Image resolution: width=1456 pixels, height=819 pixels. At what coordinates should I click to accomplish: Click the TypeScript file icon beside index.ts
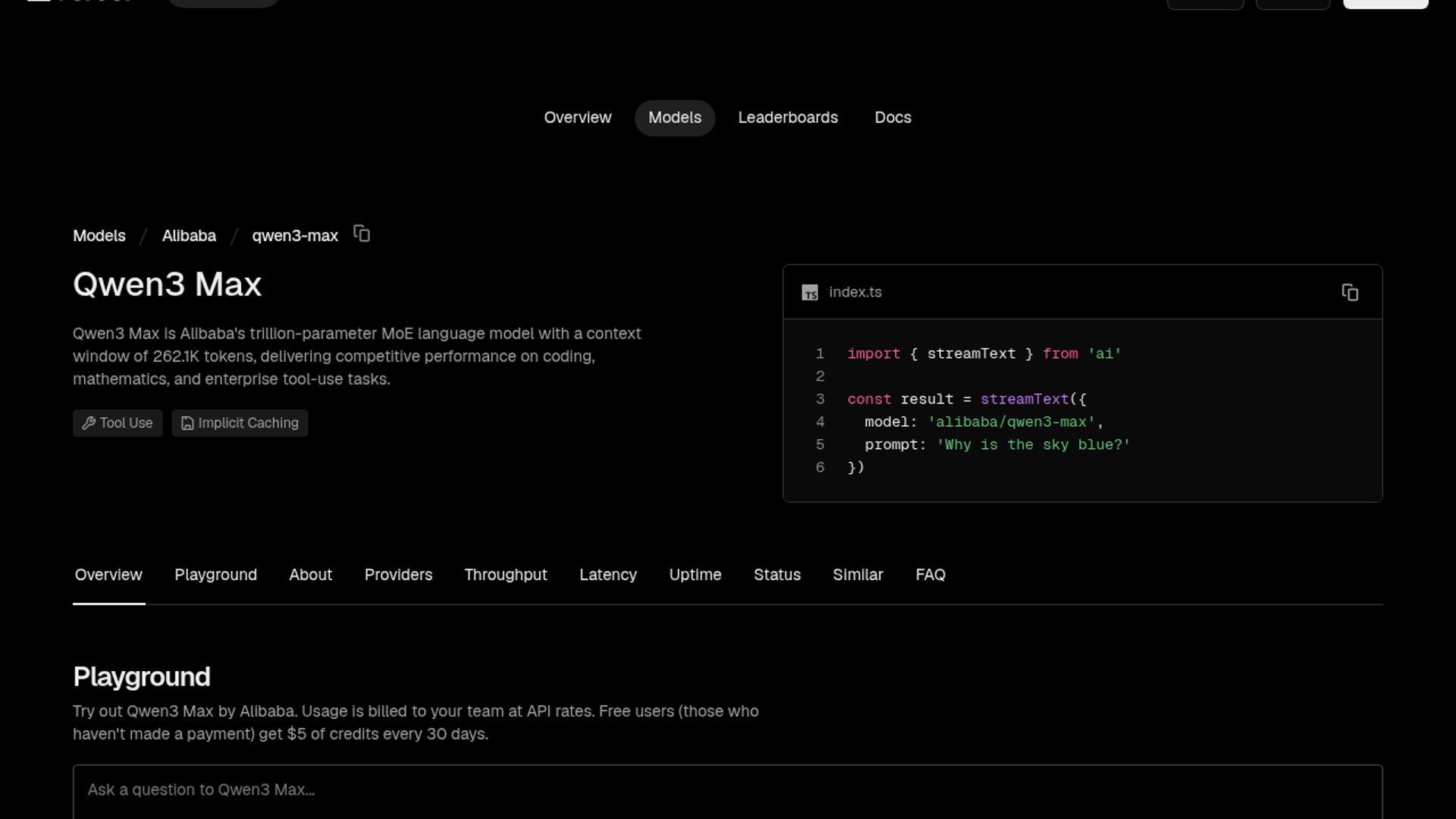click(810, 293)
